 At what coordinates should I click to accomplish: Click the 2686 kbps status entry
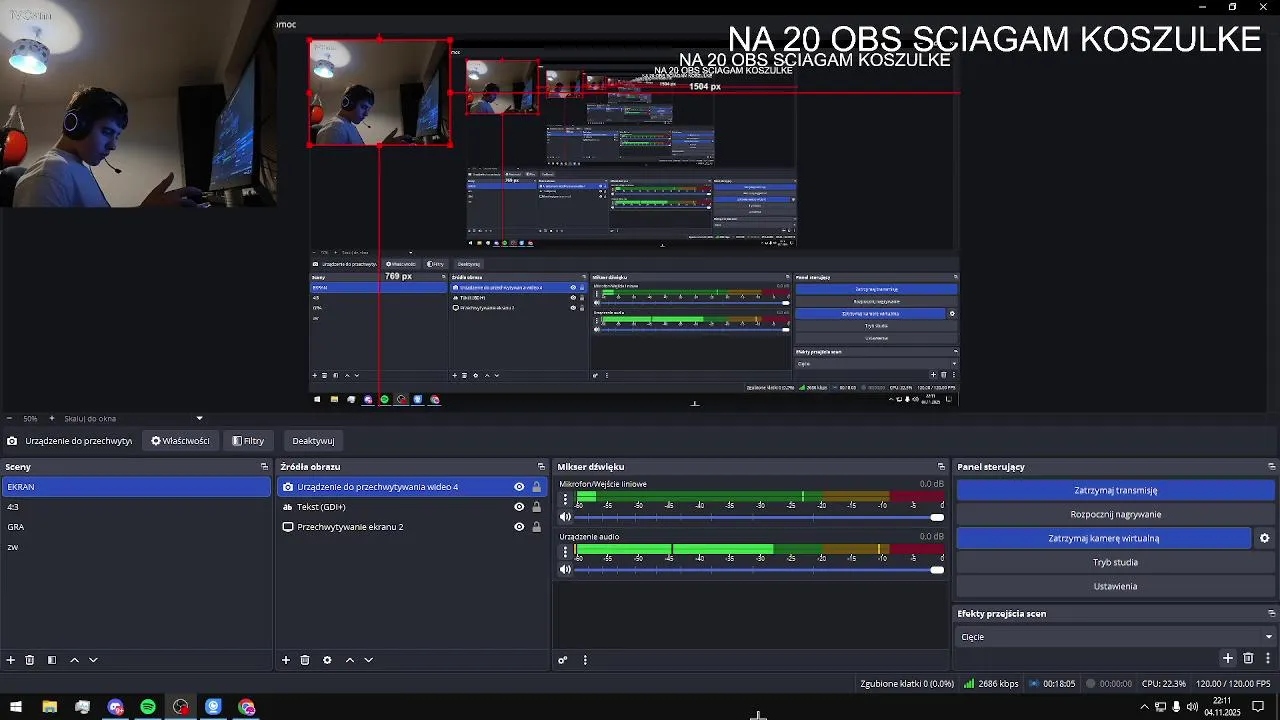(x=991, y=684)
